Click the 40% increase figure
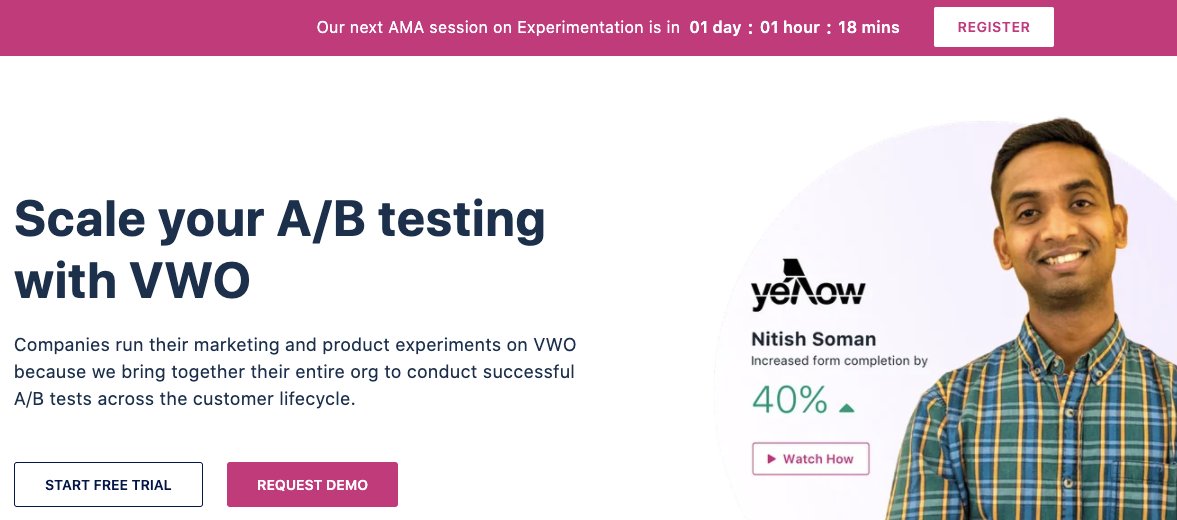This screenshot has height=520, width=1177. point(790,400)
